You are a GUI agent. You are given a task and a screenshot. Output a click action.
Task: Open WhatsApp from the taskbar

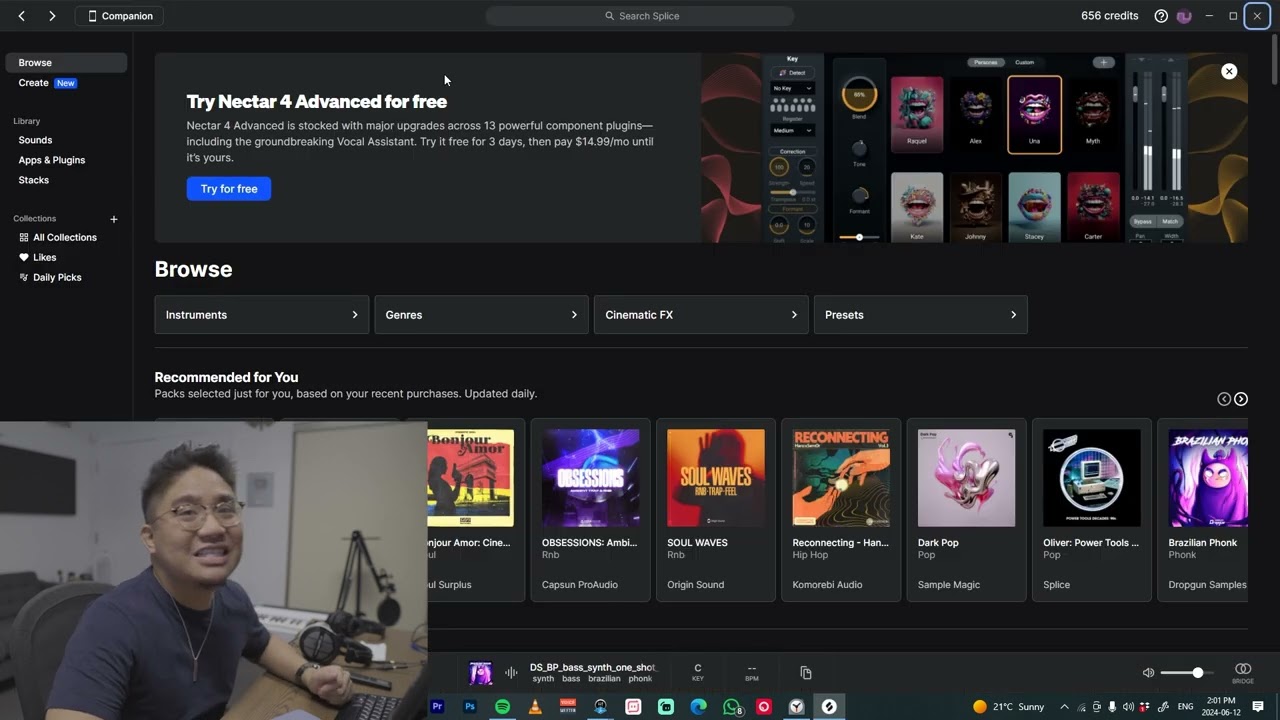tap(732, 707)
